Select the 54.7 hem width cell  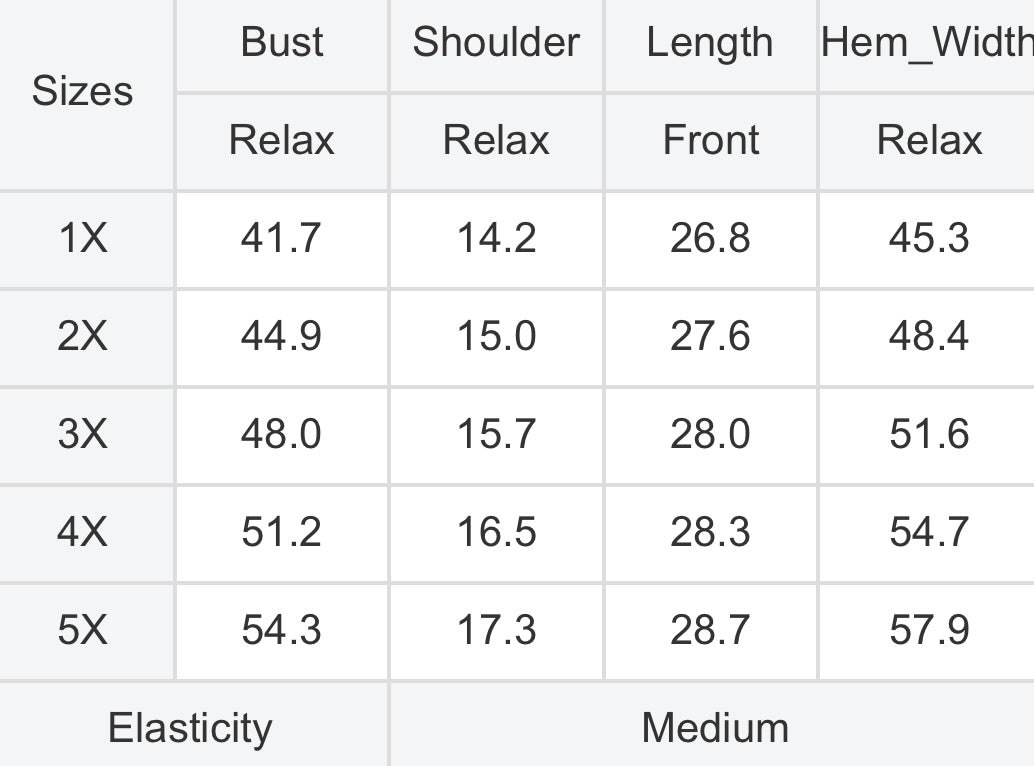pyautogui.click(x=927, y=533)
